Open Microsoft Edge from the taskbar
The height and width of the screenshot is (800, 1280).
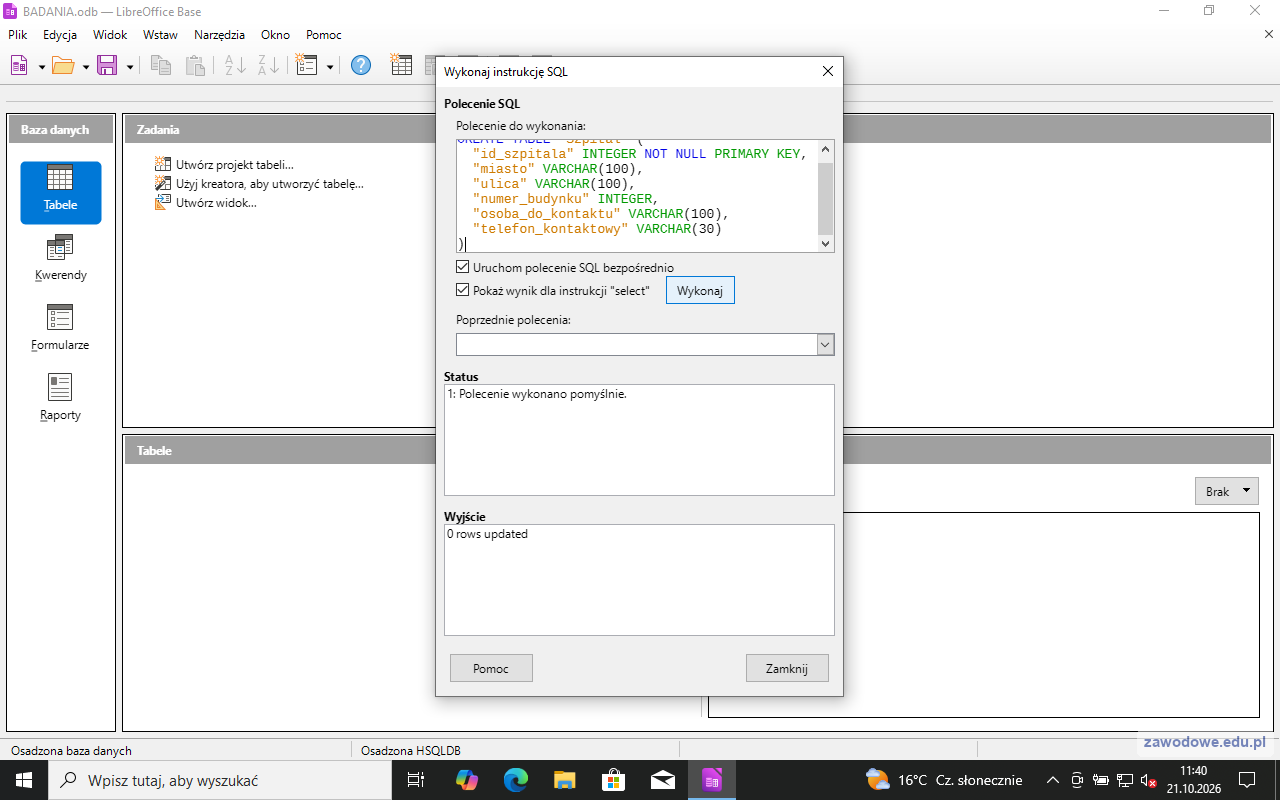tap(515, 780)
